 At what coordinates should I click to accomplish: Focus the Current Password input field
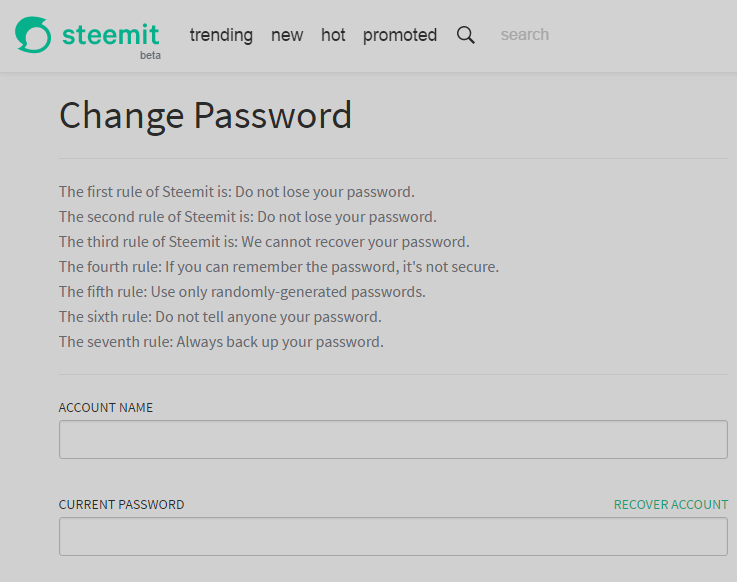[393, 536]
